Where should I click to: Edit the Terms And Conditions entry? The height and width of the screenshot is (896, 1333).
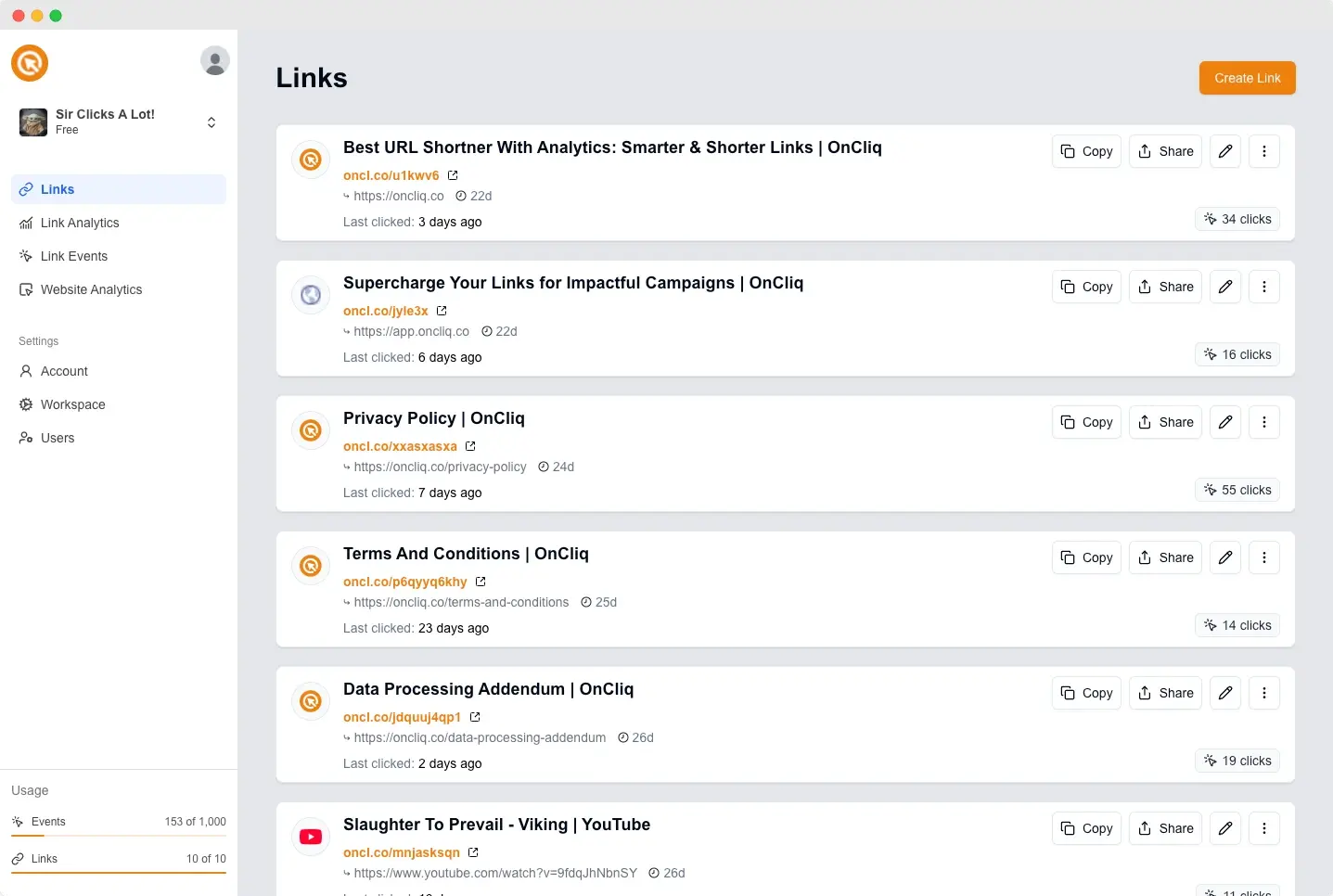[x=1225, y=557]
